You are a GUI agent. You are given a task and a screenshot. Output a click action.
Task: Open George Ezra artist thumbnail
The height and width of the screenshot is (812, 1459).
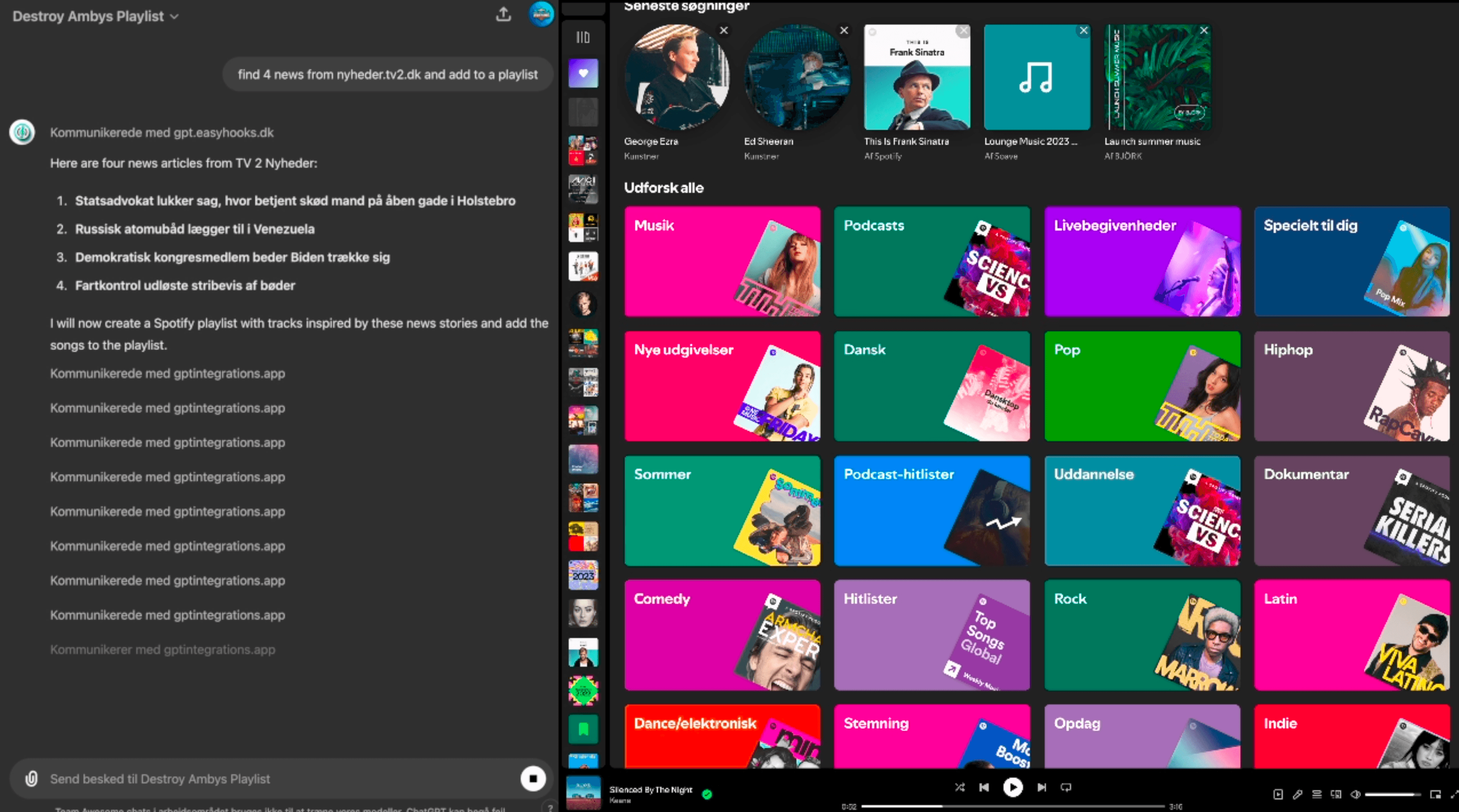point(677,77)
